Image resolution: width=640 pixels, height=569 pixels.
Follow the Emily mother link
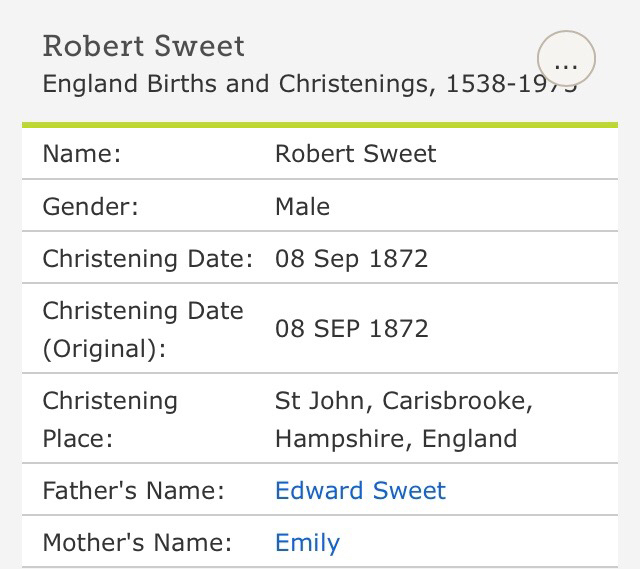[x=307, y=543]
